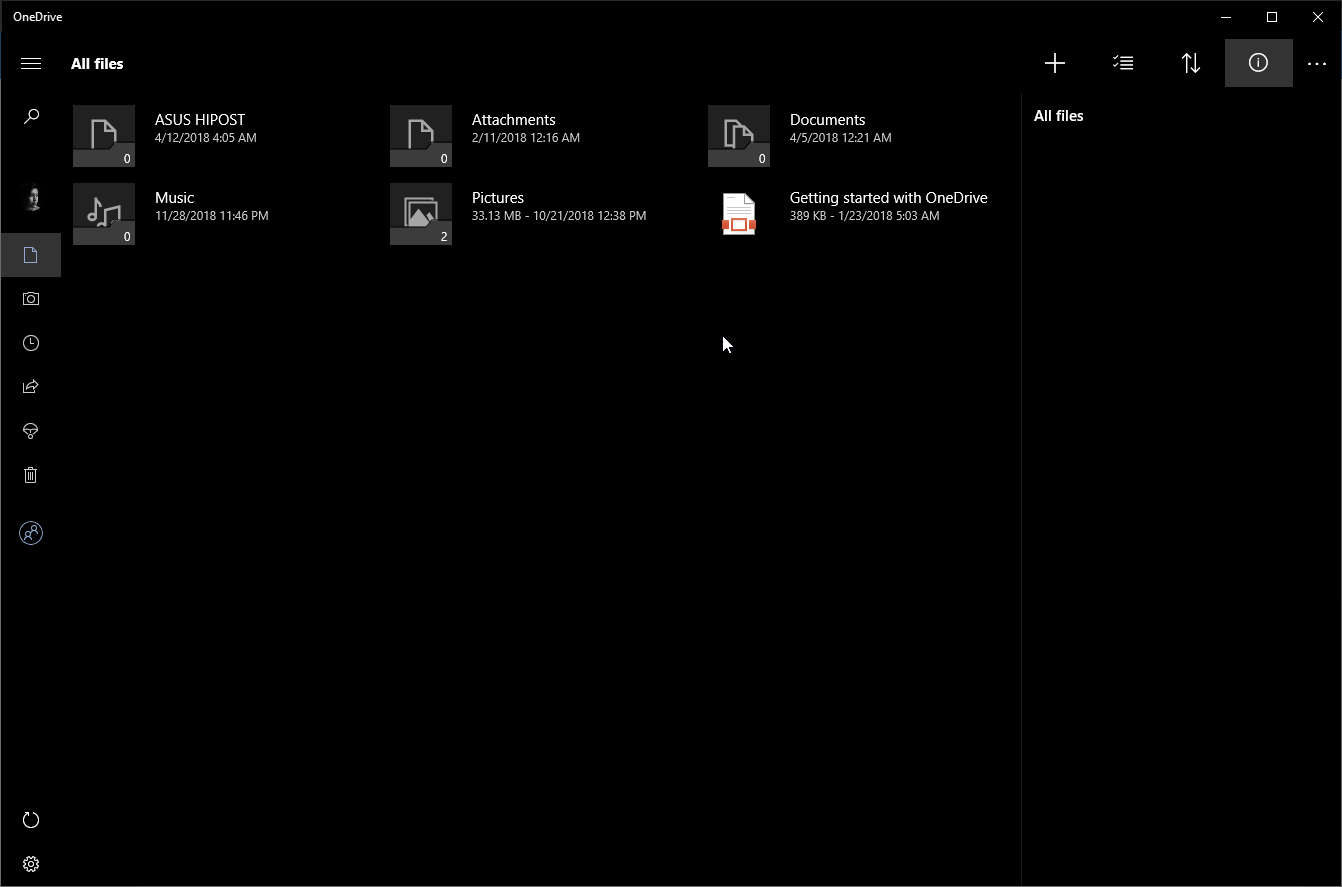Start a sync with the refresh icon

coord(31,820)
